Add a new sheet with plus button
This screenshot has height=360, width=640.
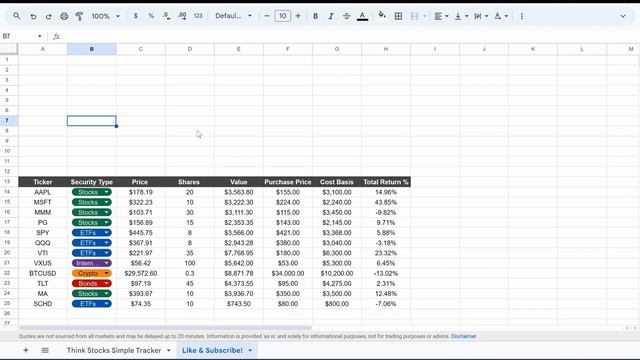pyautogui.click(x=26, y=350)
